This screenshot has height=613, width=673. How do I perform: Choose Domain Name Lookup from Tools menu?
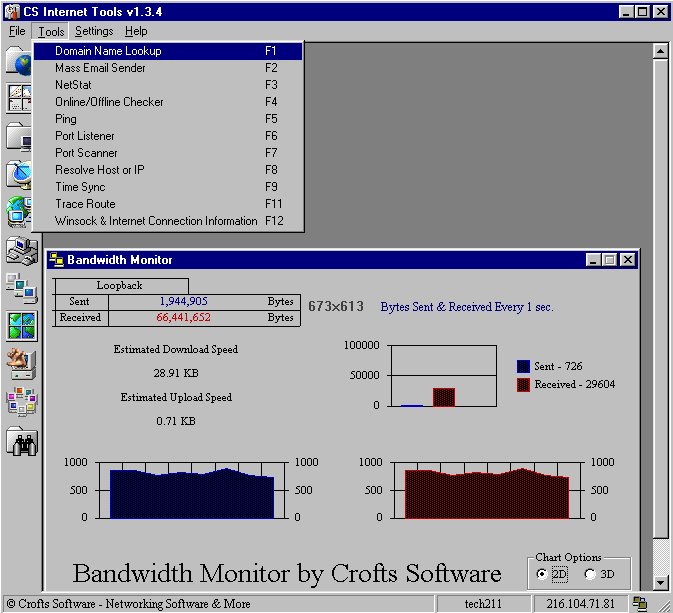108,51
